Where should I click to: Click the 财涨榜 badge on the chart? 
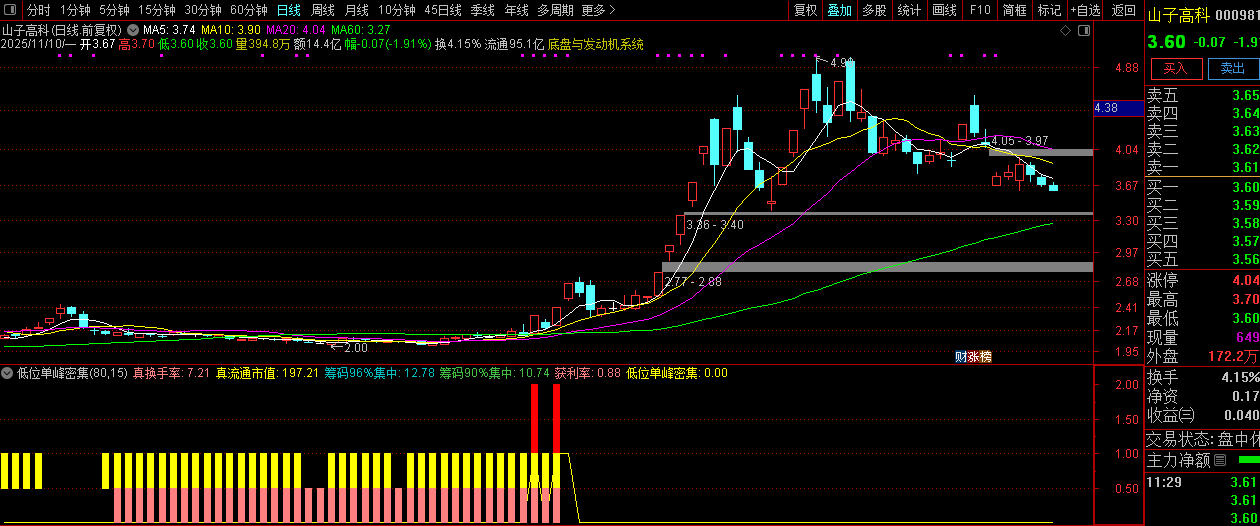tap(973, 357)
